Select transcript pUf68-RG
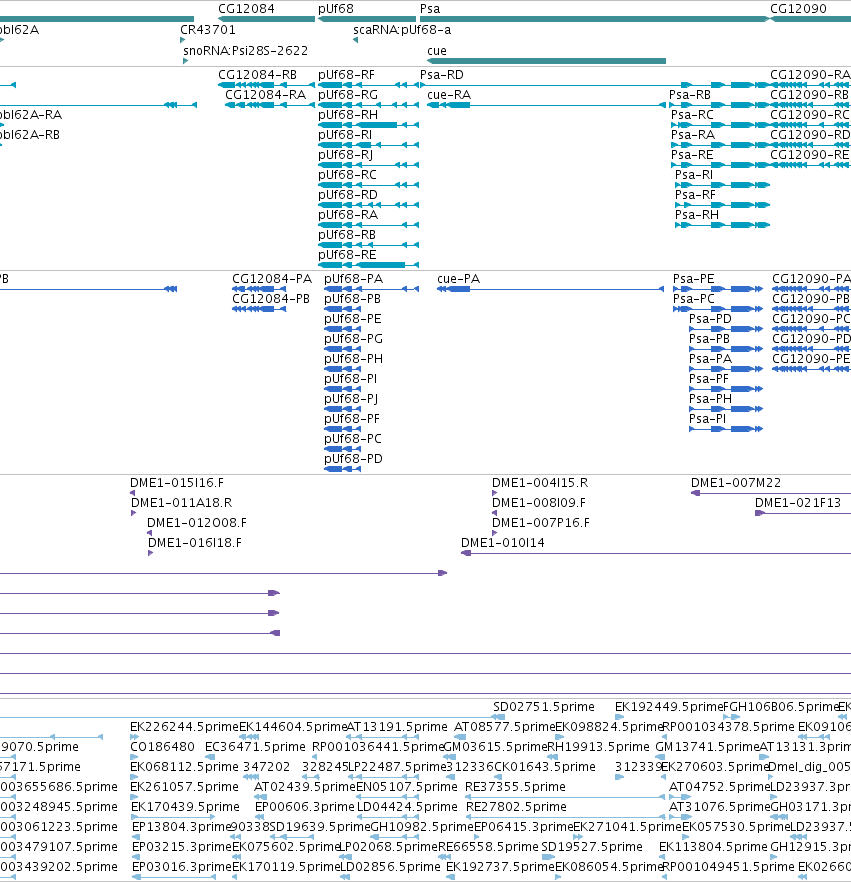Viewport: 851px width, 882px height. point(368,105)
